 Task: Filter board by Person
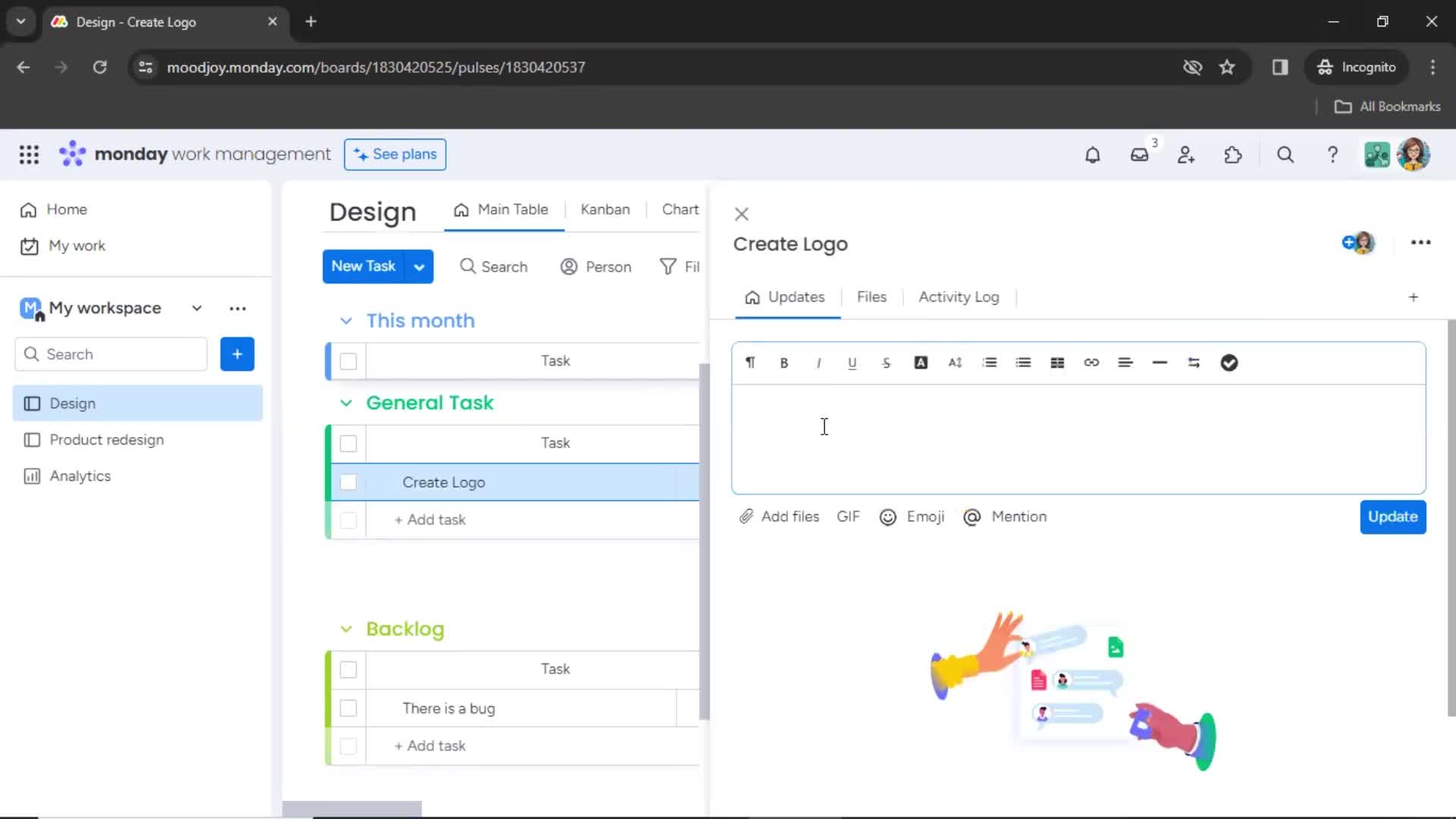[x=596, y=267]
